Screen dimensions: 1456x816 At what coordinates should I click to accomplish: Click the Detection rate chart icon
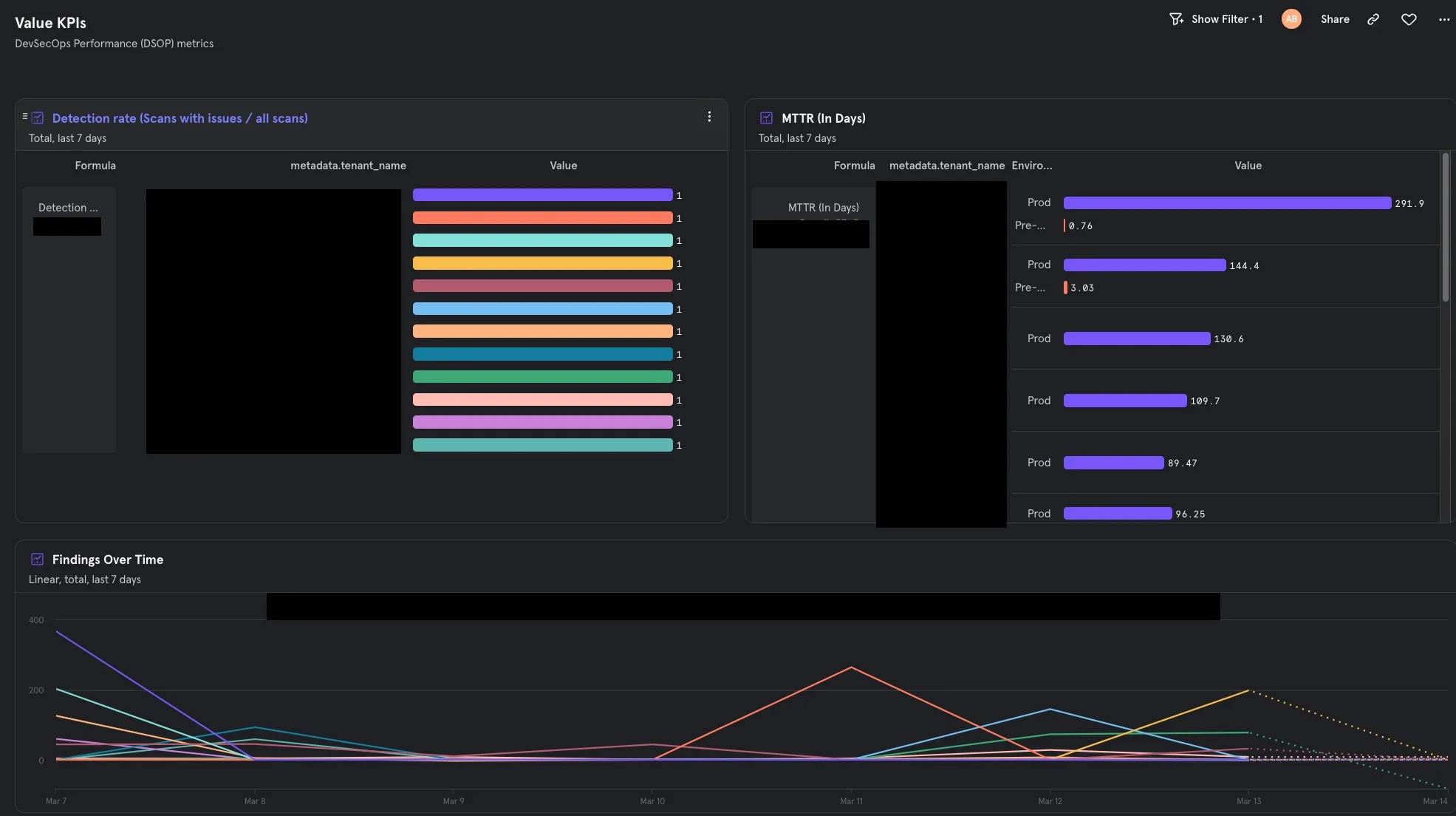coord(38,118)
